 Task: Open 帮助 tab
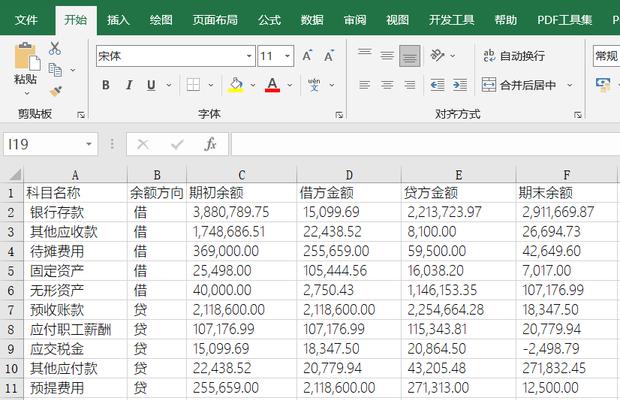point(506,20)
